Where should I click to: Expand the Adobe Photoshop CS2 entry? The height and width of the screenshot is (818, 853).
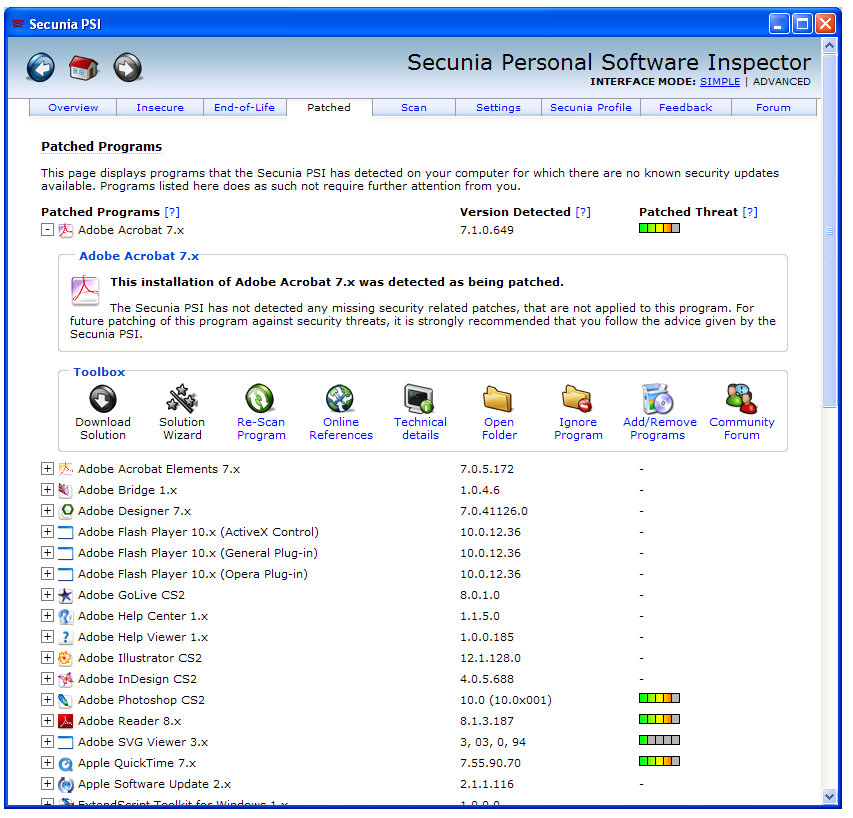47,700
